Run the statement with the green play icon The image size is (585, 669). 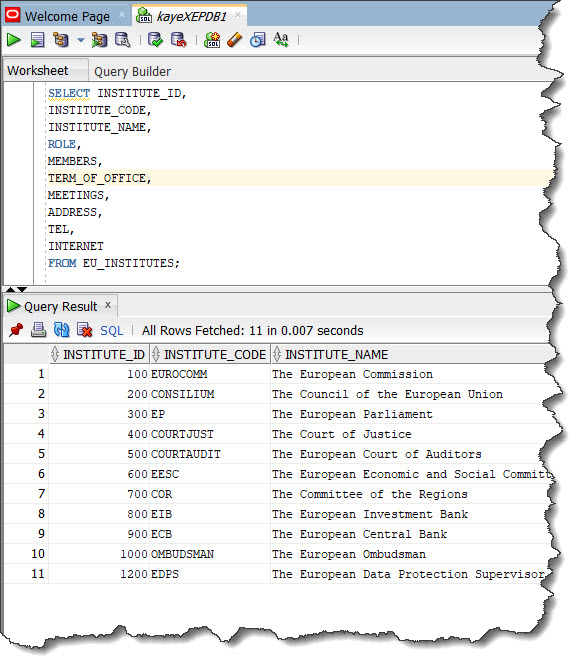tap(13, 40)
